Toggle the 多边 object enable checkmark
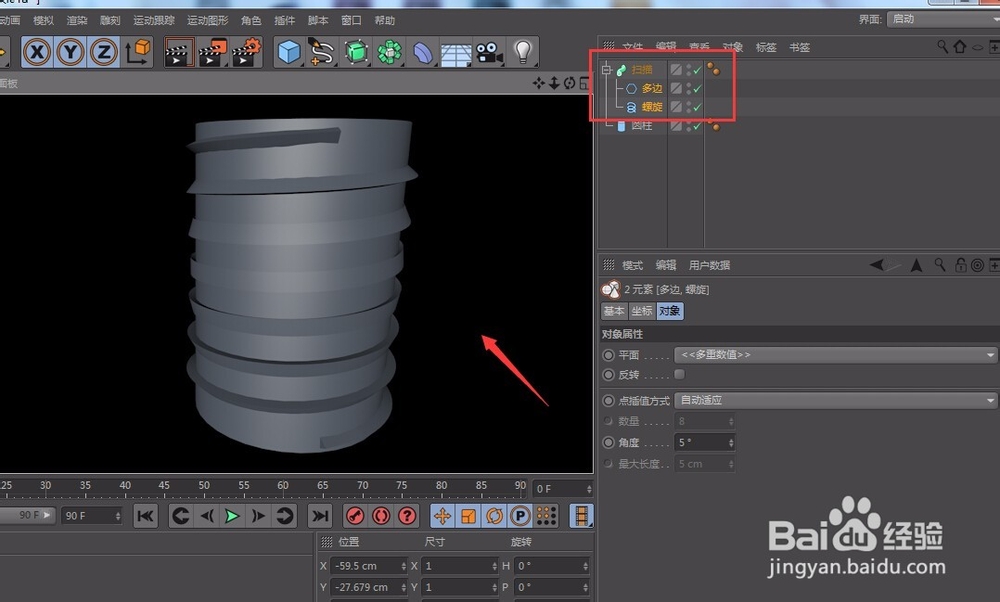1000x602 pixels. [698, 89]
